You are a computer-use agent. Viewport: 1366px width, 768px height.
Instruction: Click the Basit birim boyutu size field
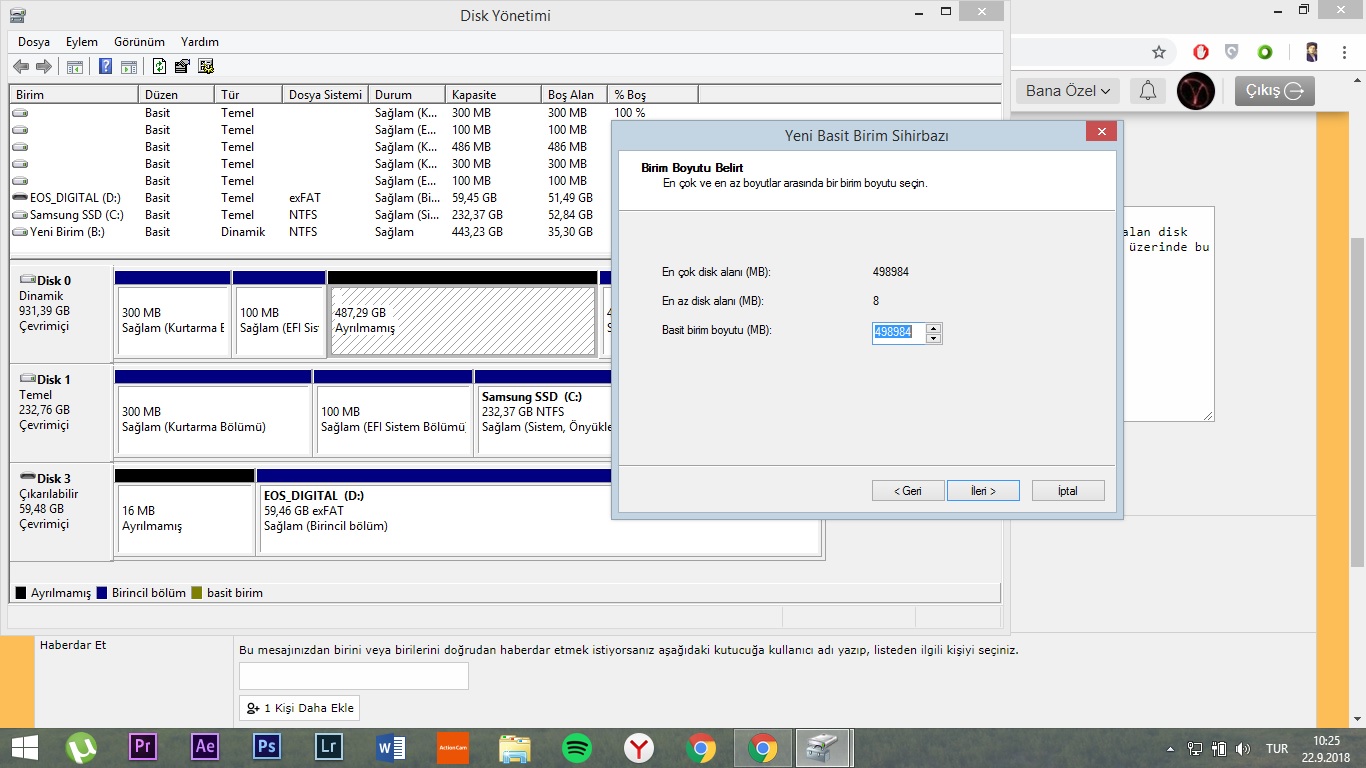[x=899, y=332]
